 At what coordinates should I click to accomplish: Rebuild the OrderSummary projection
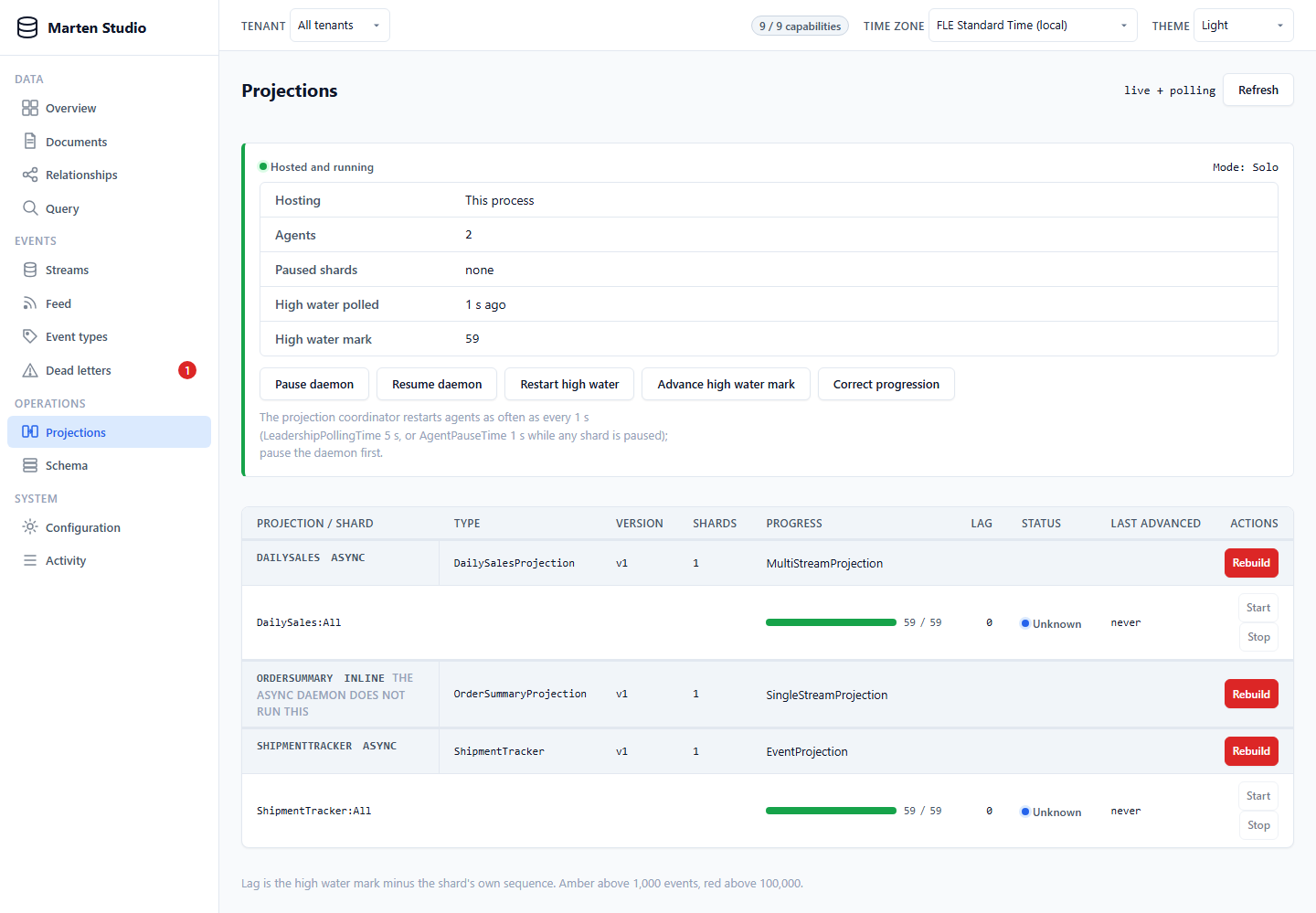pyautogui.click(x=1251, y=695)
